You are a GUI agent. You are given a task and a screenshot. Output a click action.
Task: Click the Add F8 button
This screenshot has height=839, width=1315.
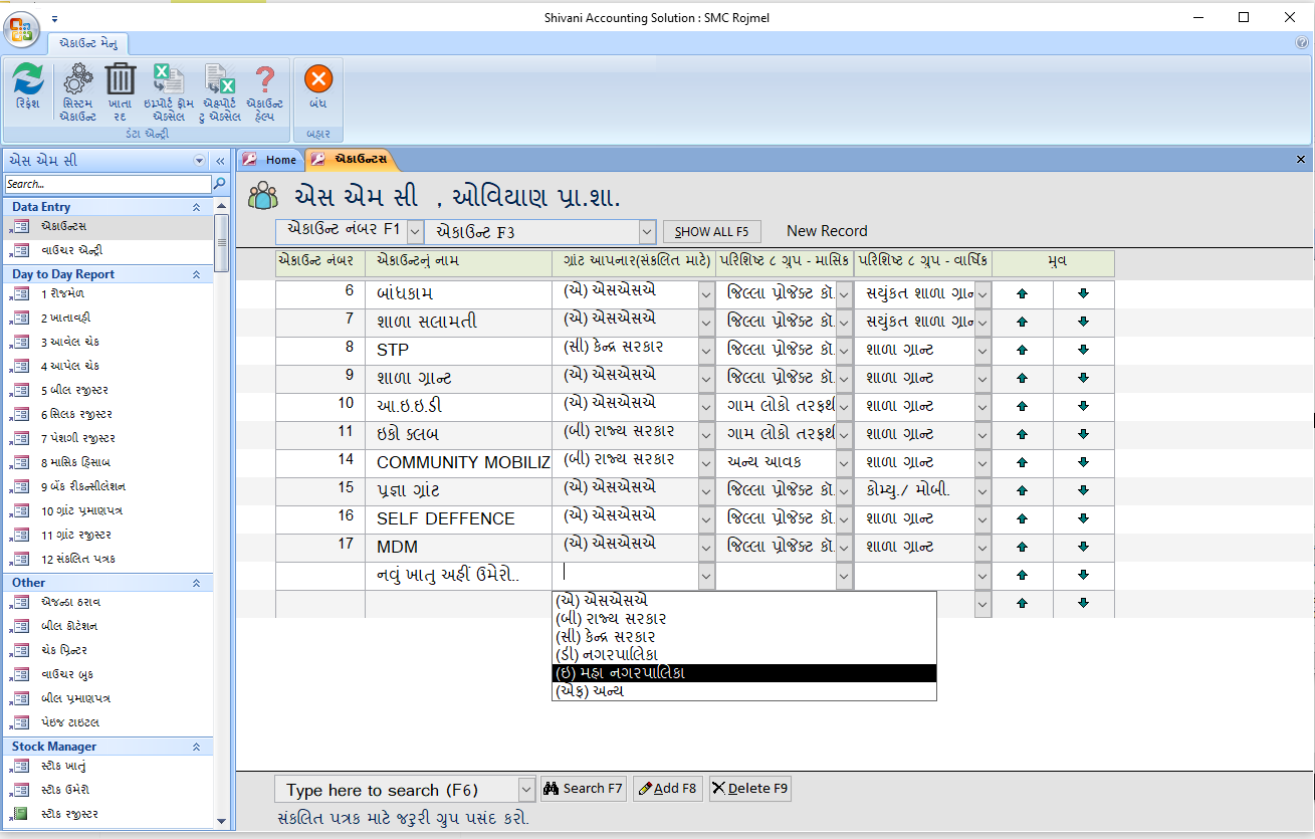pos(667,788)
